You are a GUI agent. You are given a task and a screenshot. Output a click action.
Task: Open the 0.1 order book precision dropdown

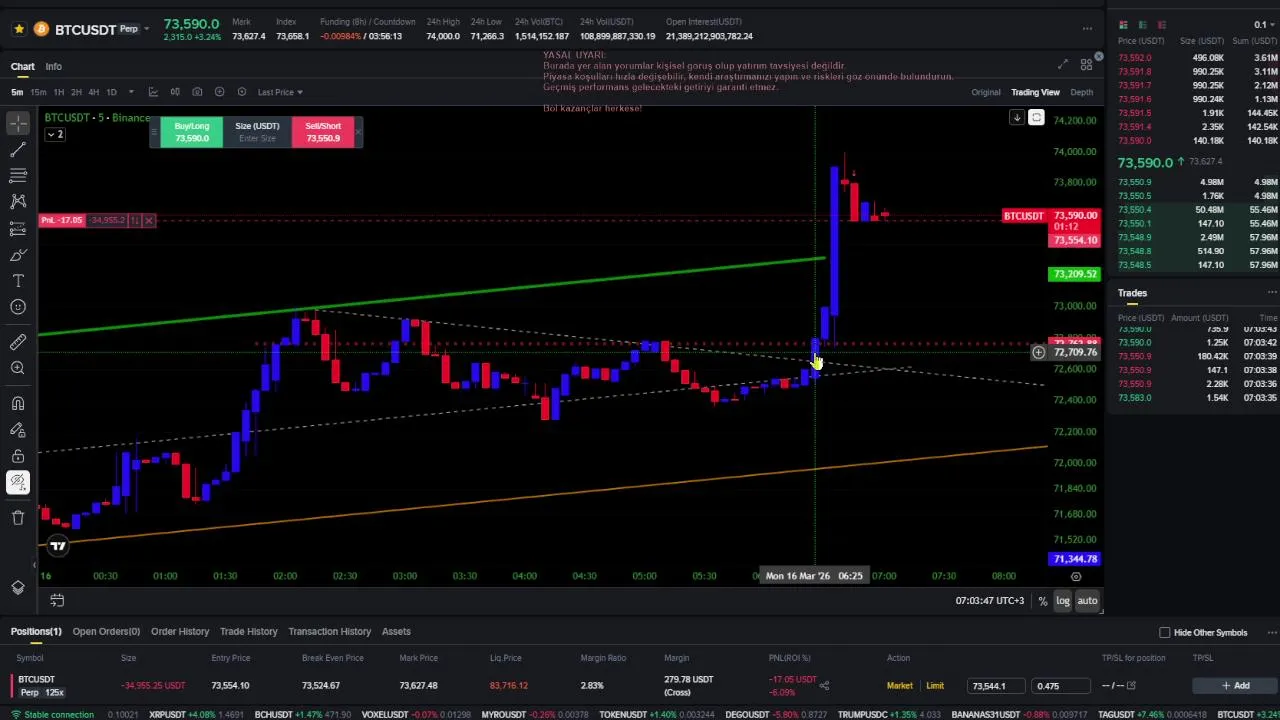[x=1264, y=25]
